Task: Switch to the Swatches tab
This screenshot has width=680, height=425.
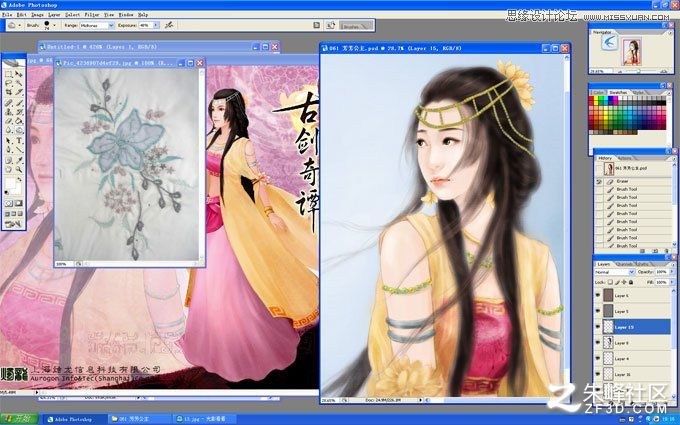Action: pos(618,92)
